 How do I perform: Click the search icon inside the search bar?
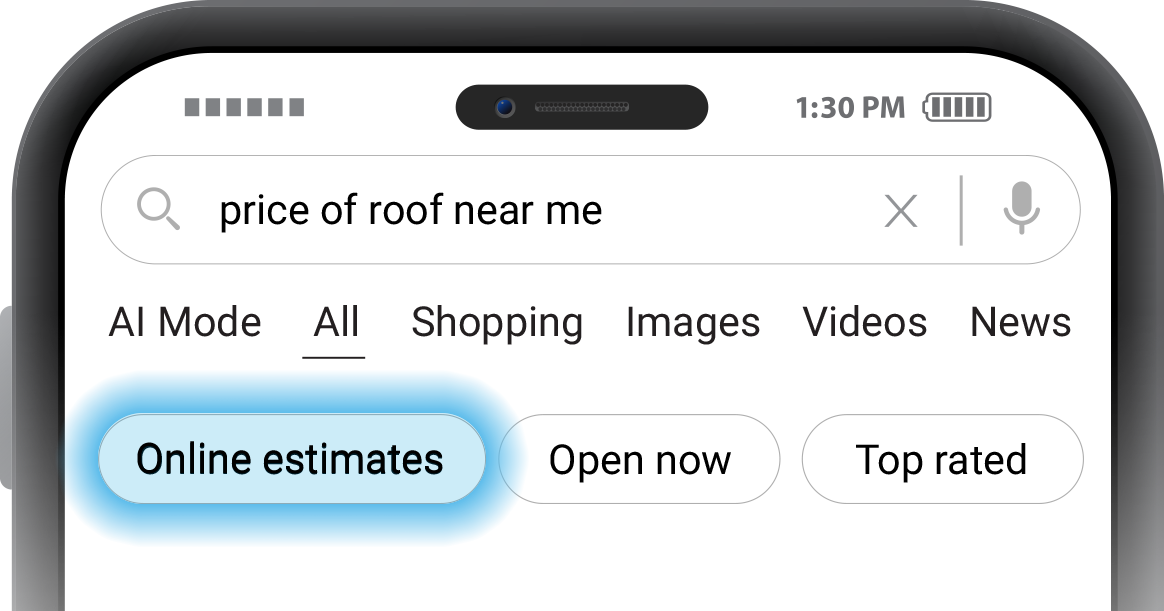159,210
